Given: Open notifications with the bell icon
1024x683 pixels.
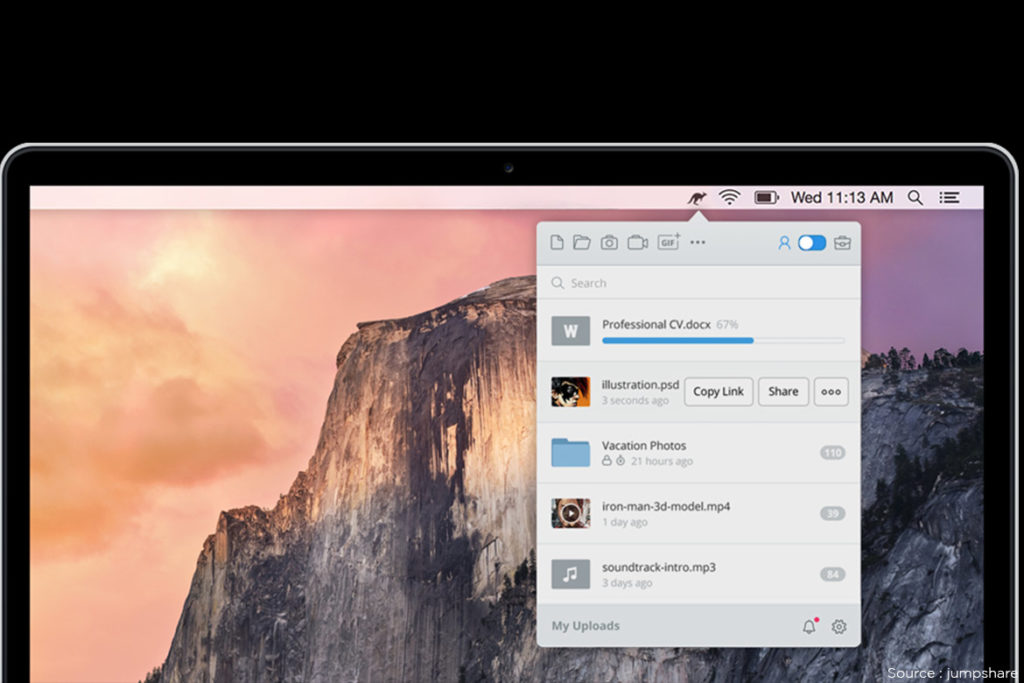Looking at the screenshot, I should 810,626.
